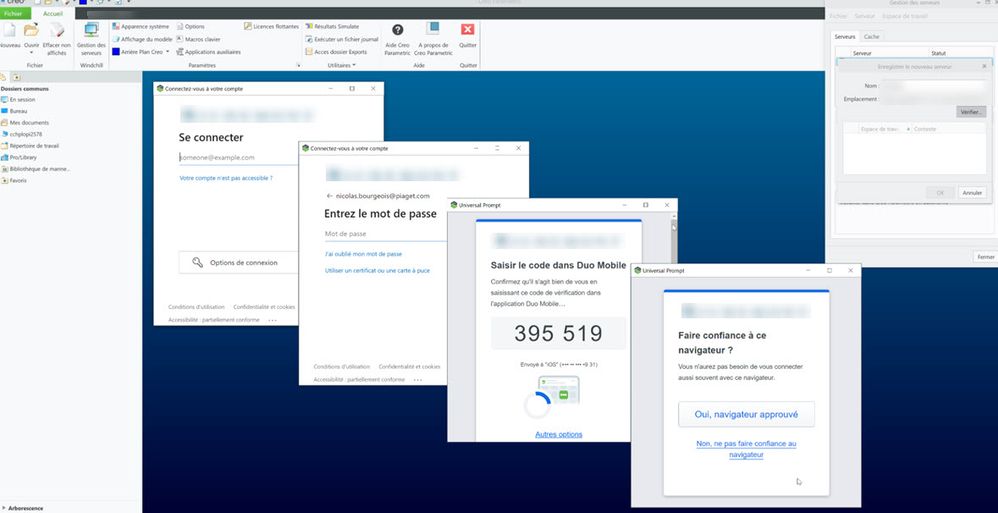Open the Fichier ribbon tab
Screen dimensions: 998x513
point(13,14)
